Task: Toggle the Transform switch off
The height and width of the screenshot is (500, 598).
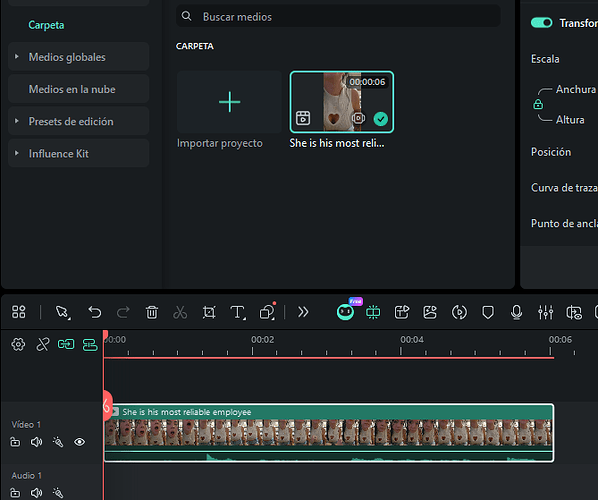Action: pyautogui.click(x=542, y=23)
